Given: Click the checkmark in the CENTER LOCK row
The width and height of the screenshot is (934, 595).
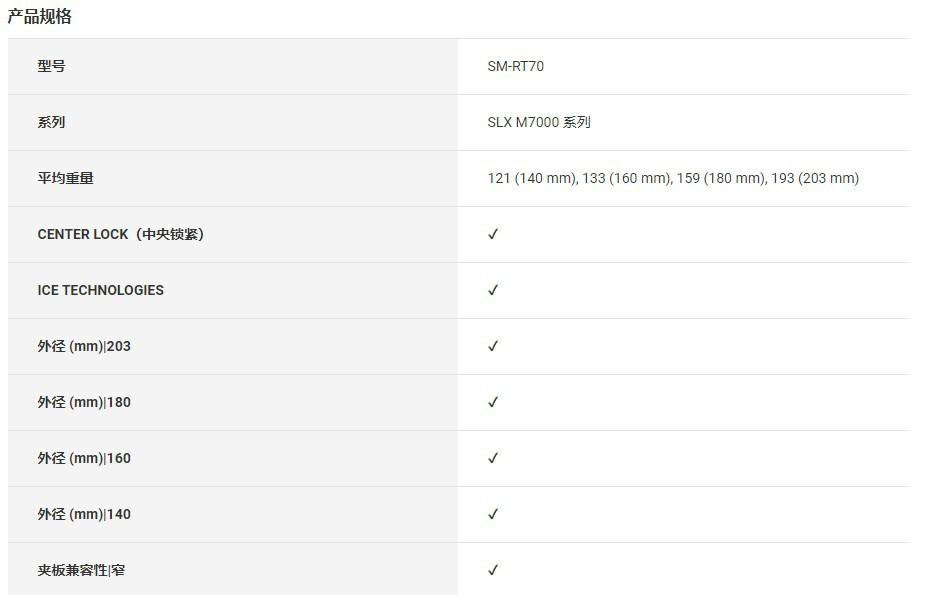Looking at the screenshot, I should [493, 234].
